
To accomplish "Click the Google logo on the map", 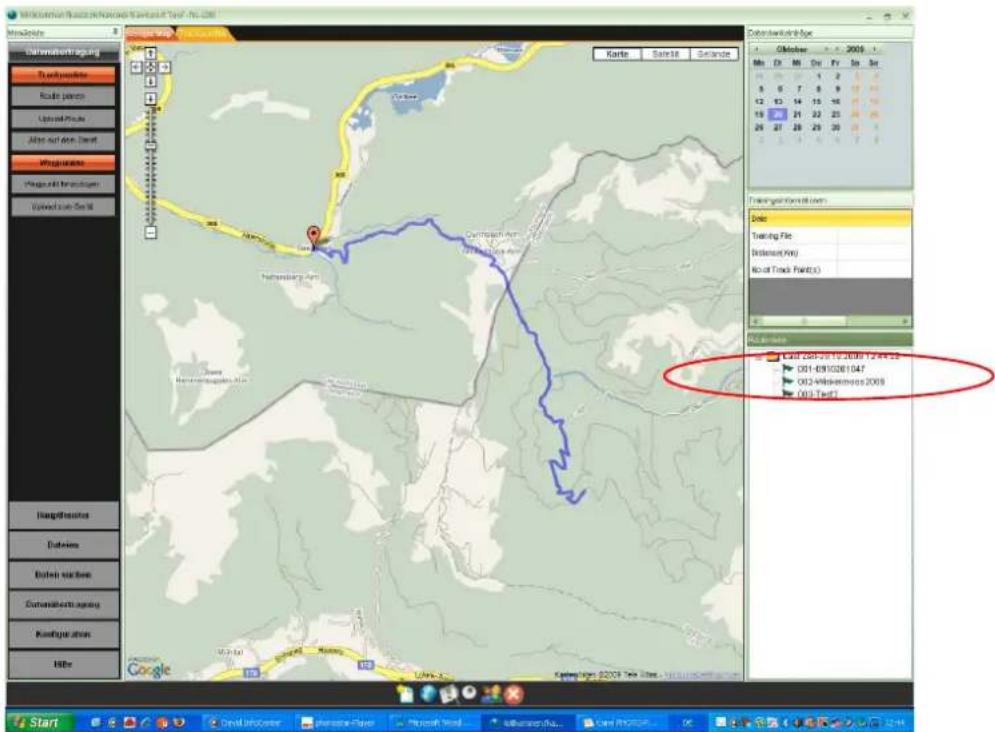I will click(x=149, y=669).
